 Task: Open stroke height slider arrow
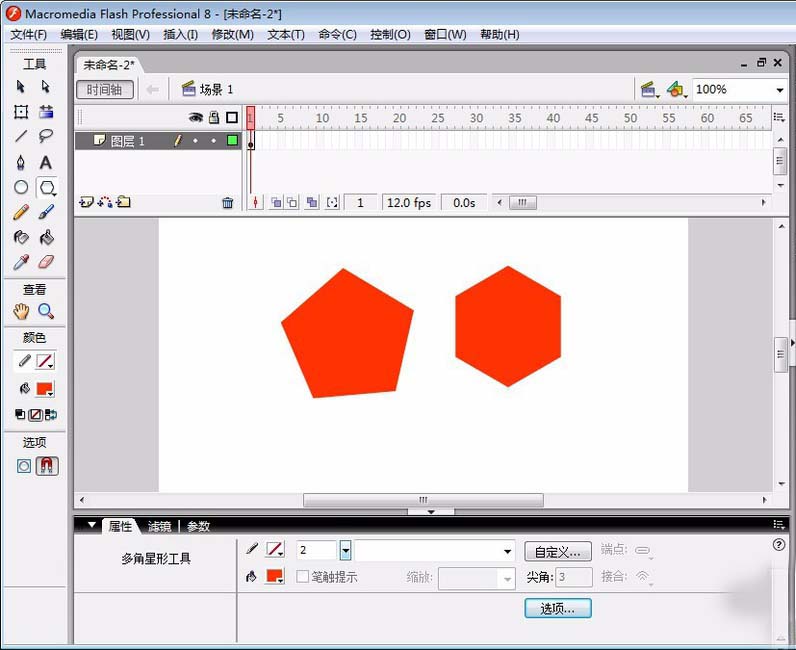(345, 550)
